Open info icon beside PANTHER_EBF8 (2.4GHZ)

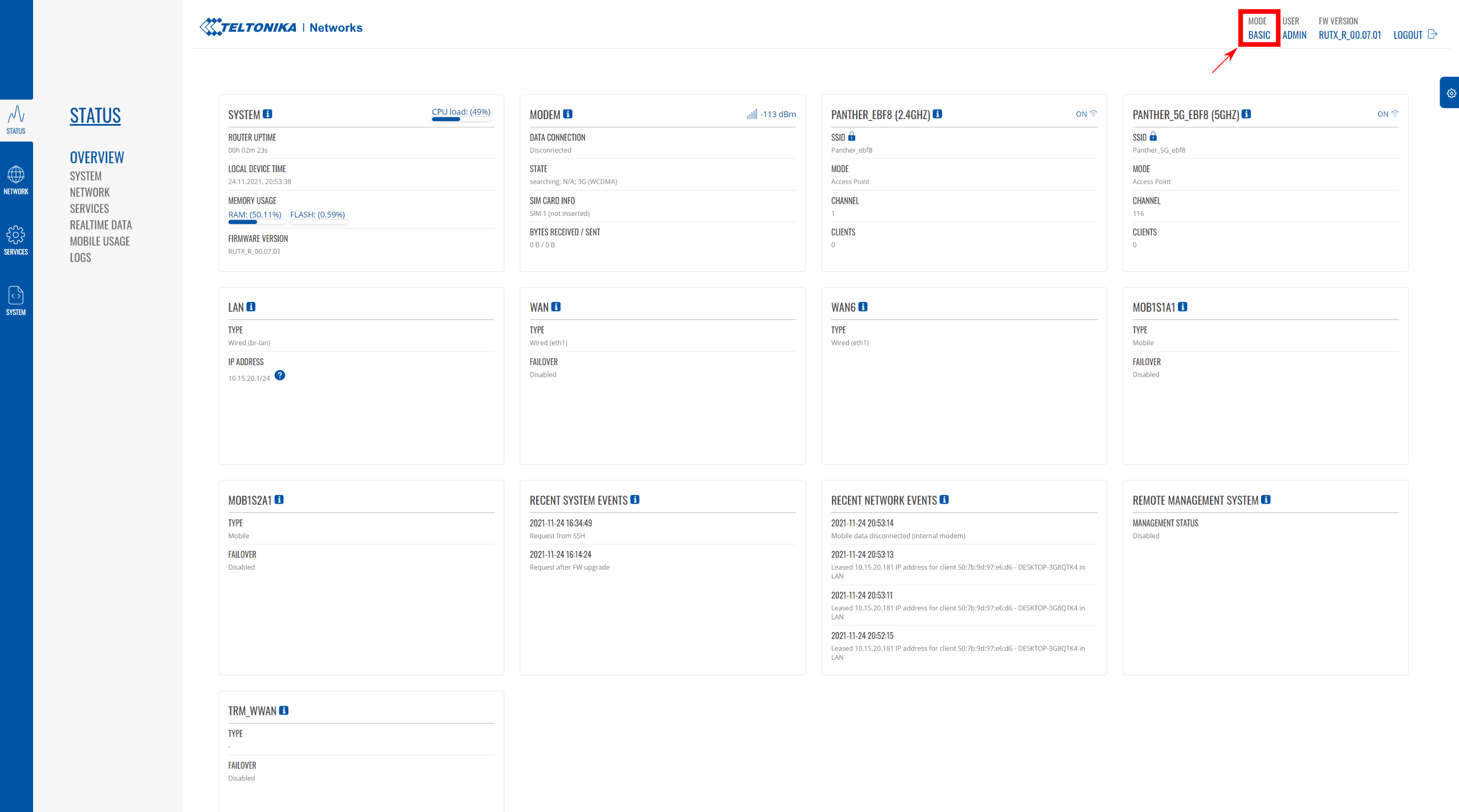938,114
